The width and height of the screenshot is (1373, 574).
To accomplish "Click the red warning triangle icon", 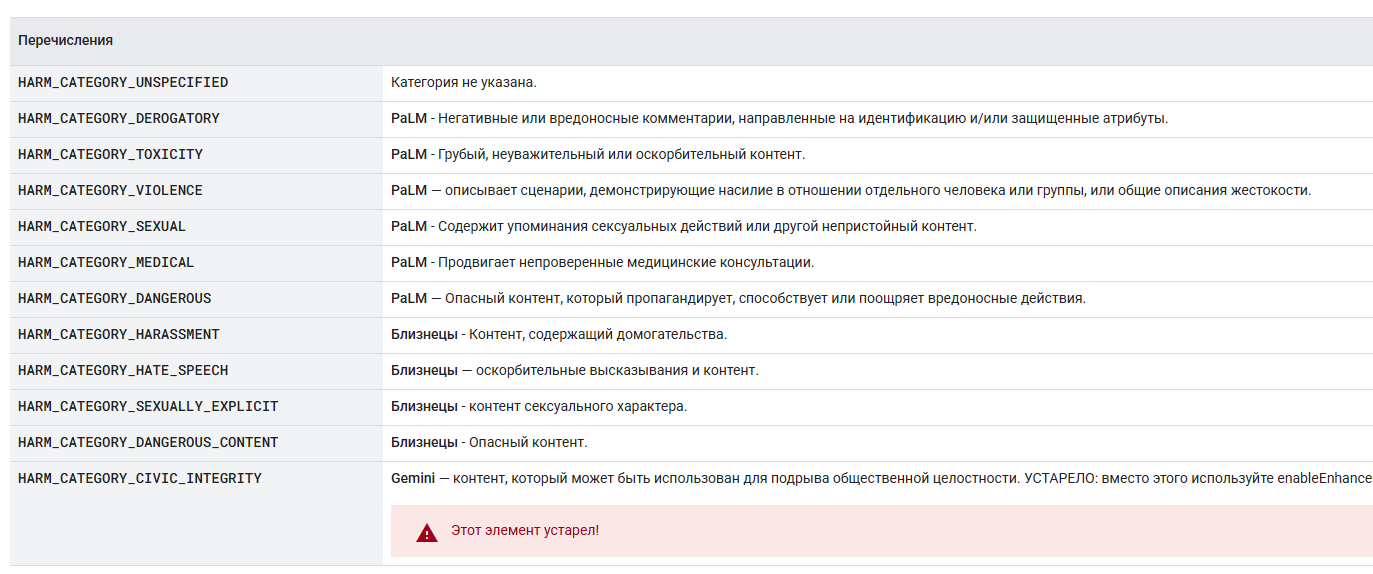I will pyautogui.click(x=427, y=532).
